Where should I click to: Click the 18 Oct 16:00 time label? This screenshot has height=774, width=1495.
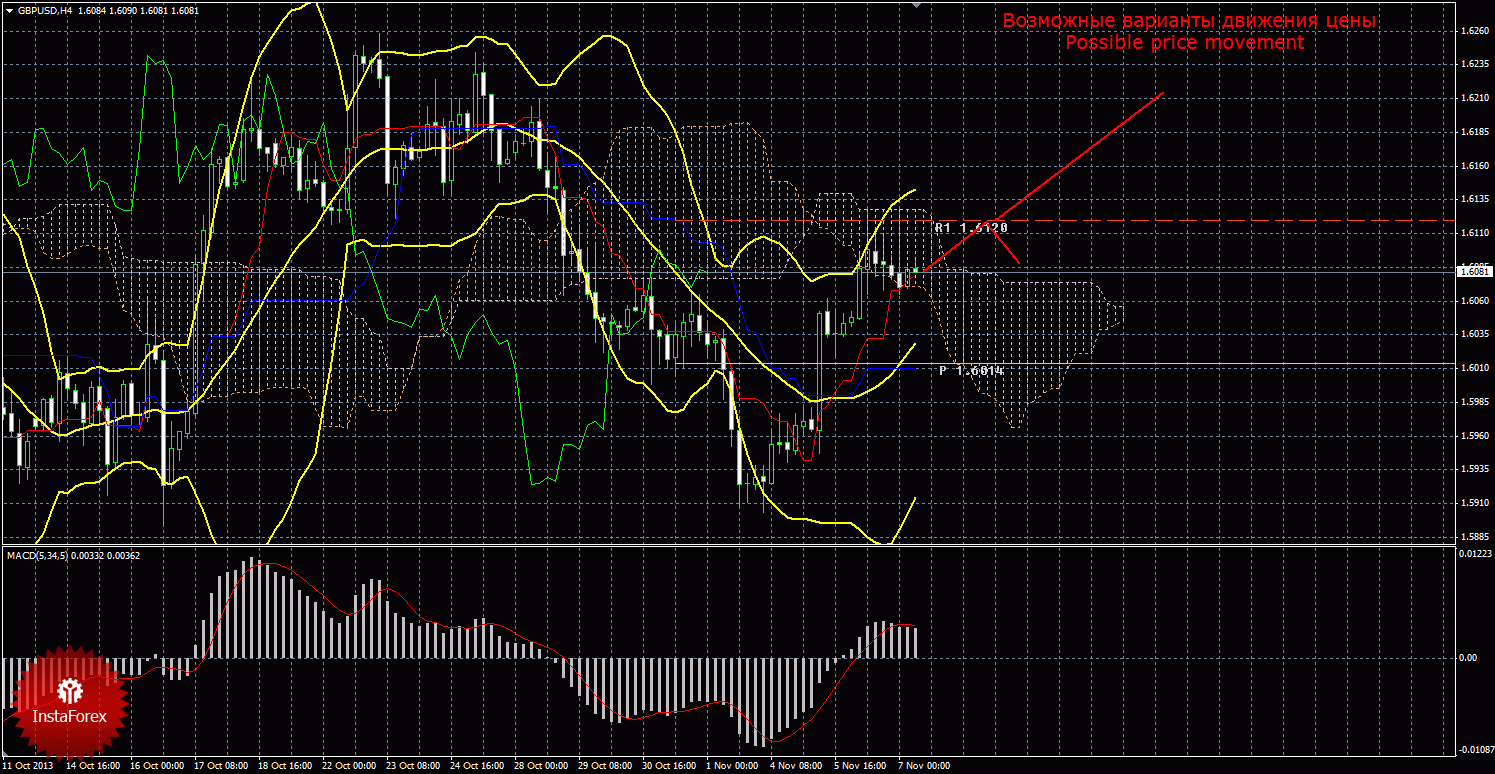(x=284, y=766)
